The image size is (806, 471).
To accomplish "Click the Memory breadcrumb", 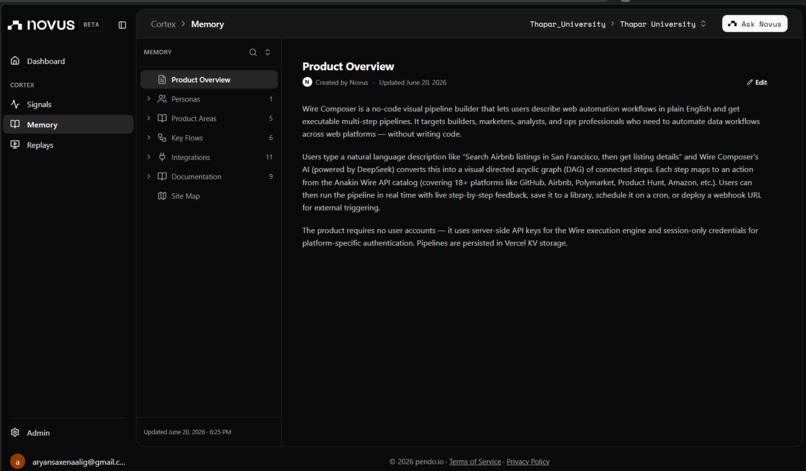I will tap(207, 24).
